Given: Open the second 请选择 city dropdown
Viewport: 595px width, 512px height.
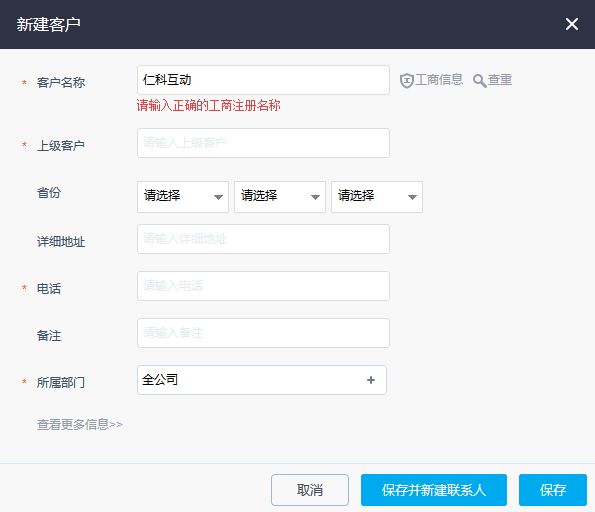Looking at the screenshot, I should [x=280, y=197].
